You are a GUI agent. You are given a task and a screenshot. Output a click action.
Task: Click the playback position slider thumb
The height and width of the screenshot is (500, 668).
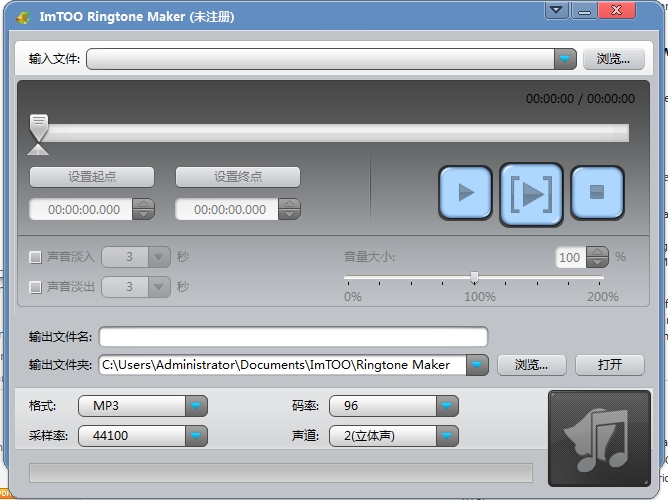click(39, 128)
